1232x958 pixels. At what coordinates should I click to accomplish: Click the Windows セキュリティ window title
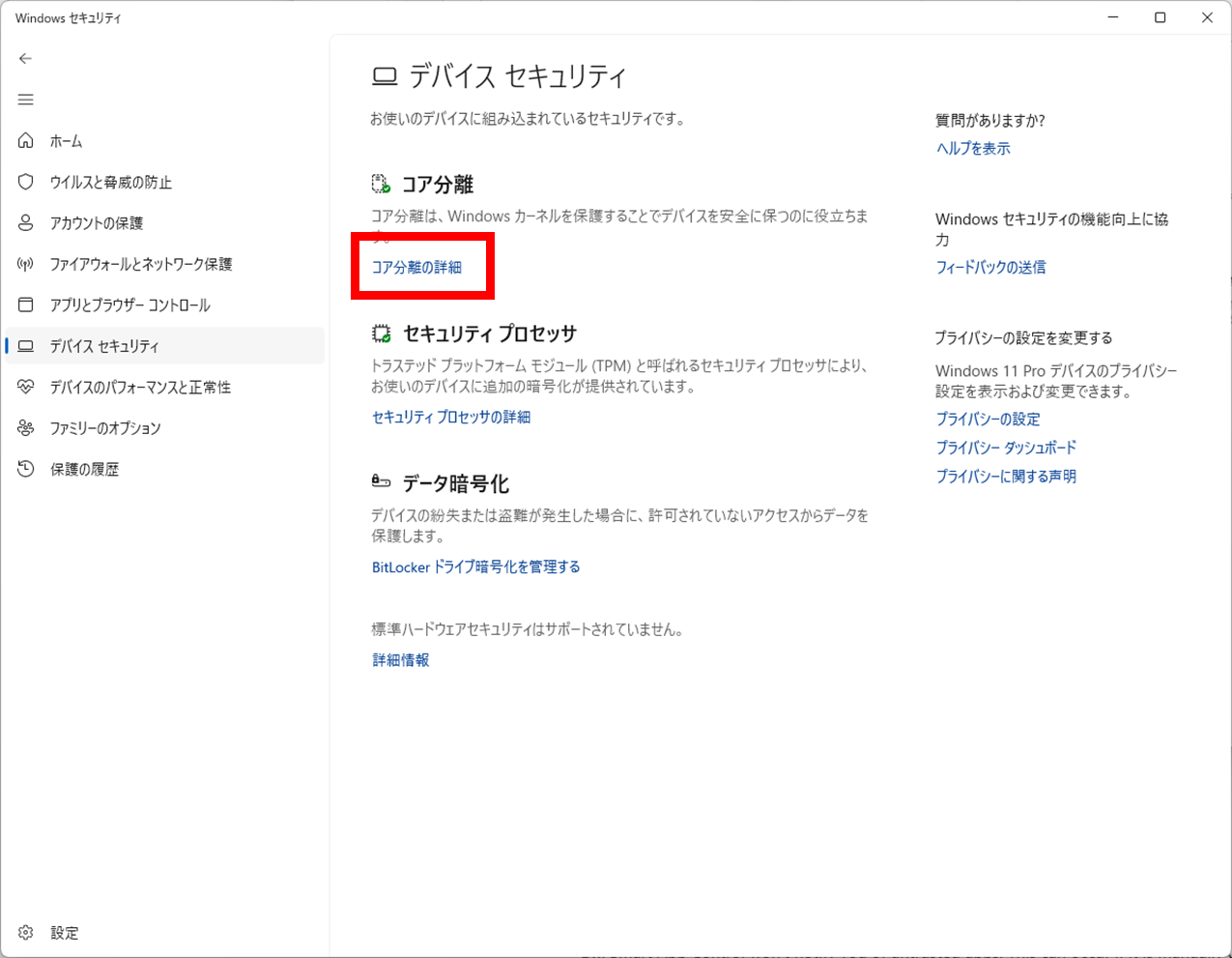point(69,17)
